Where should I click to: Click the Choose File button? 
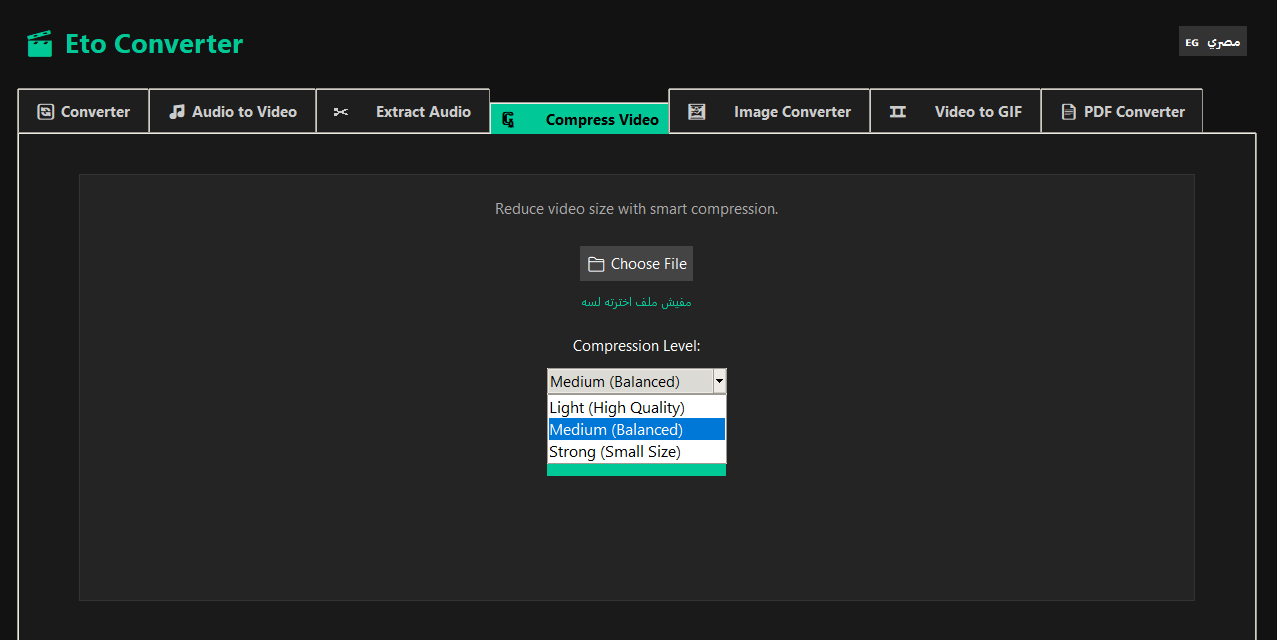point(636,264)
